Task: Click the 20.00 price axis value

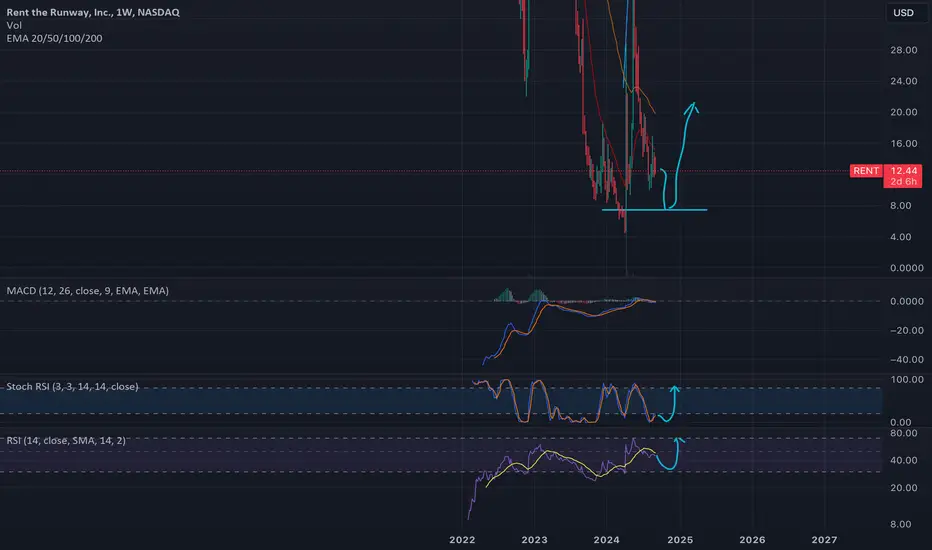Action: pyautogui.click(x=903, y=112)
